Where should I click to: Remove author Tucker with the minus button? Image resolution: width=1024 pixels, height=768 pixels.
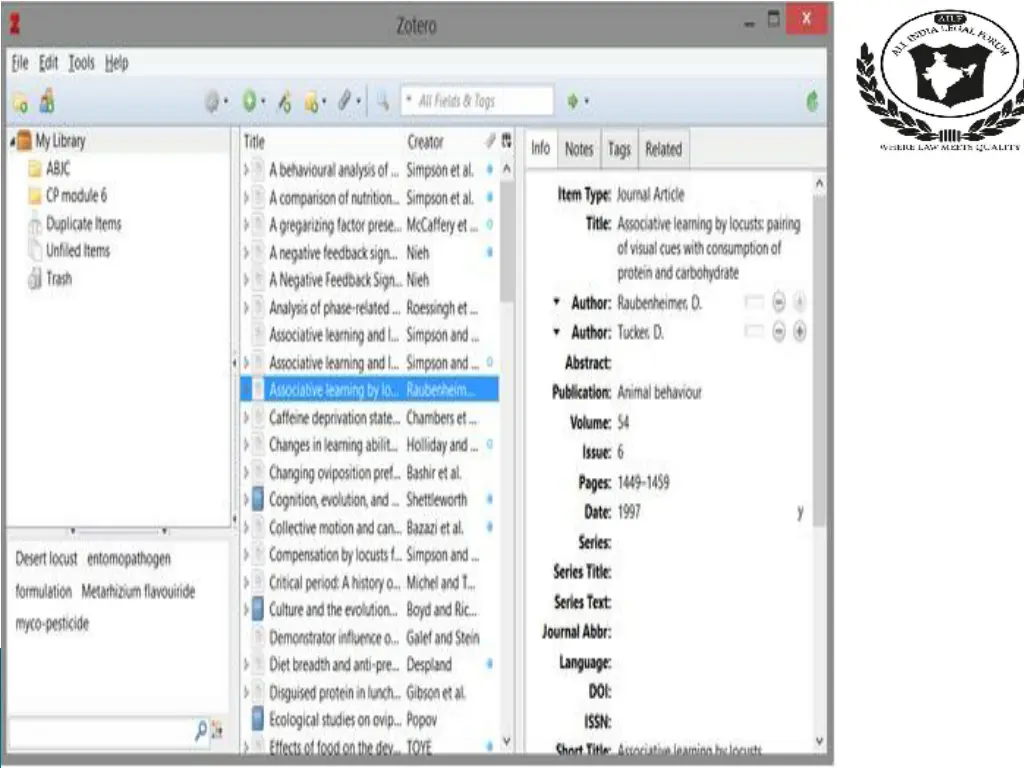778,332
